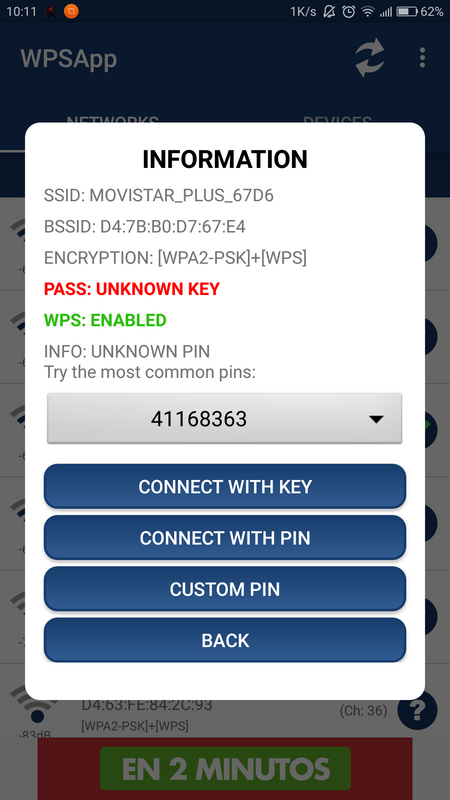Tap the CUSTOM PIN button
Screen dimensions: 450x800
pos(225,589)
